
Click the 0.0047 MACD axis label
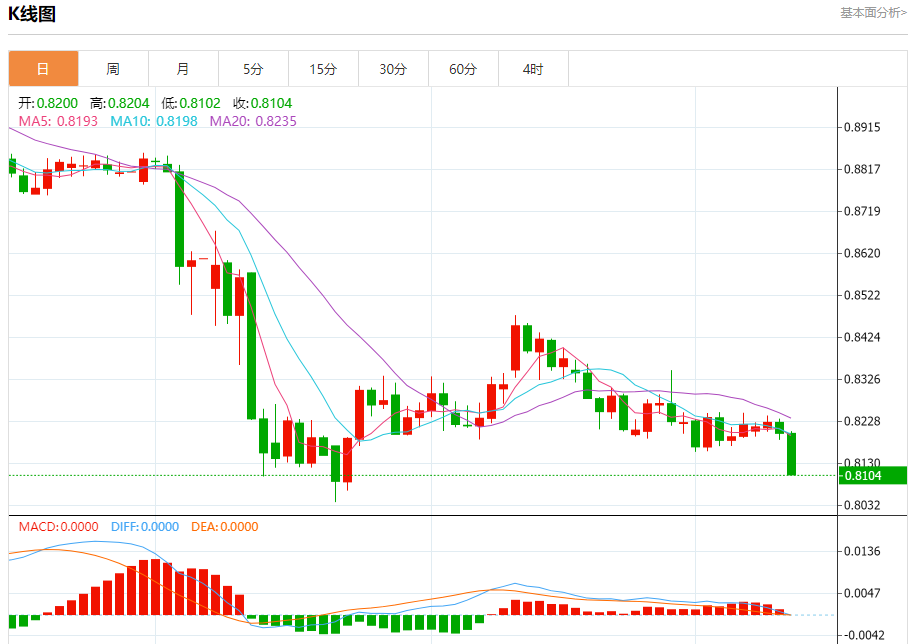pyautogui.click(x=862, y=594)
